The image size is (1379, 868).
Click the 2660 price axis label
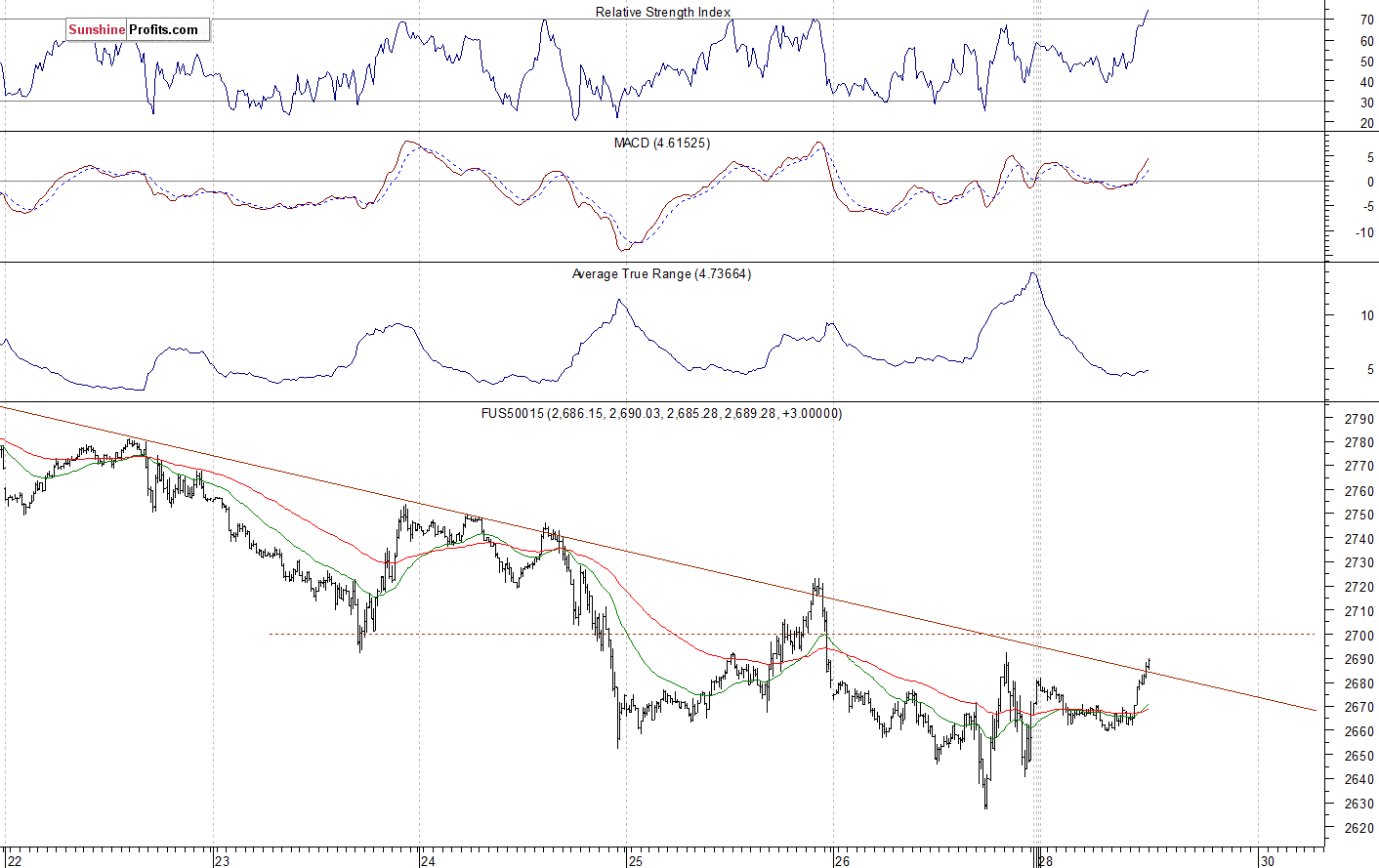click(1358, 731)
